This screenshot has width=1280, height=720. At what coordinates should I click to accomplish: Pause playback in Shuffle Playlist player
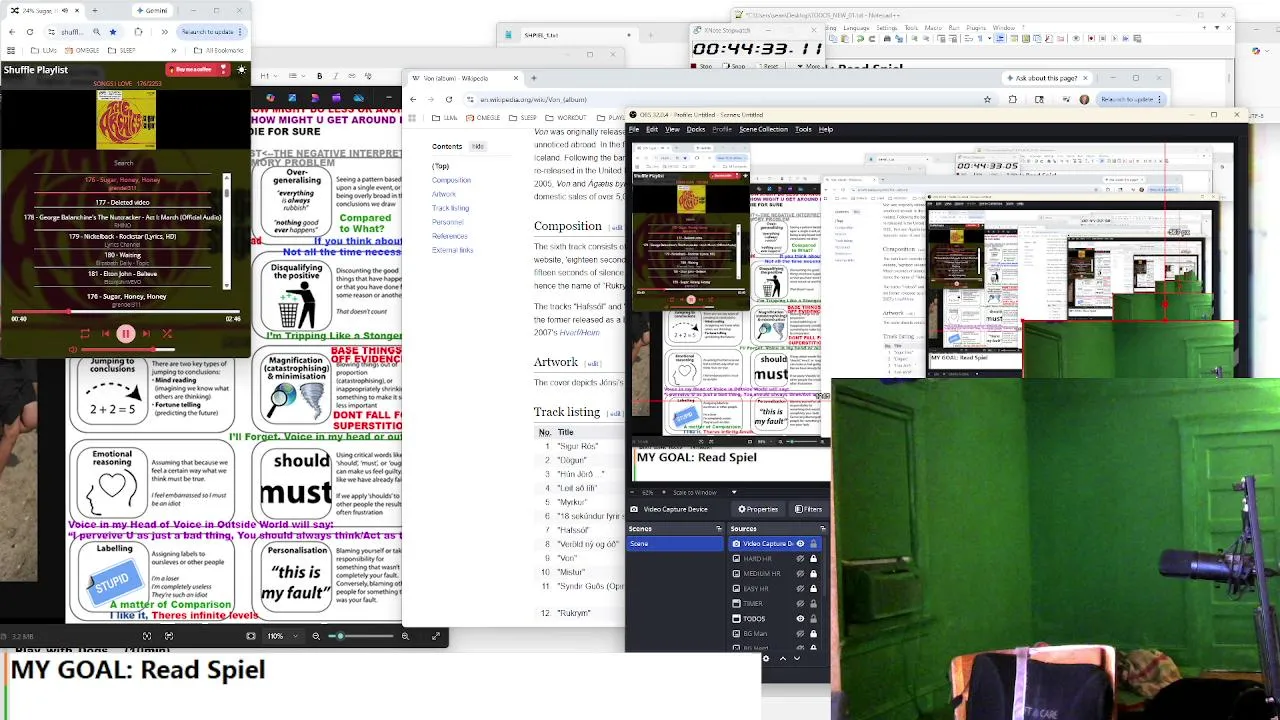click(125, 334)
